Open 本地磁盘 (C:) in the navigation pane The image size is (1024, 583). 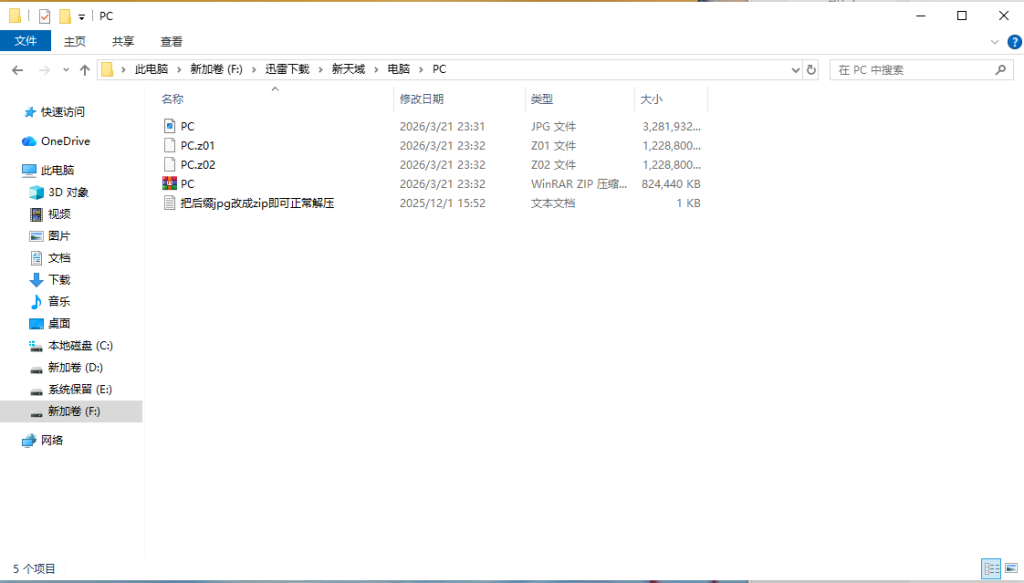click(80, 345)
